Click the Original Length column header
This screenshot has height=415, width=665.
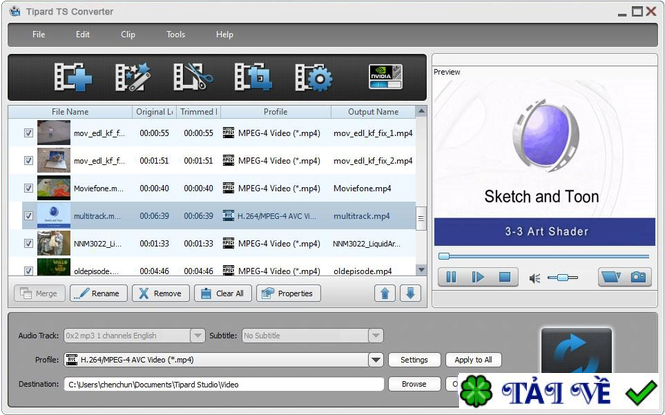(x=154, y=112)
